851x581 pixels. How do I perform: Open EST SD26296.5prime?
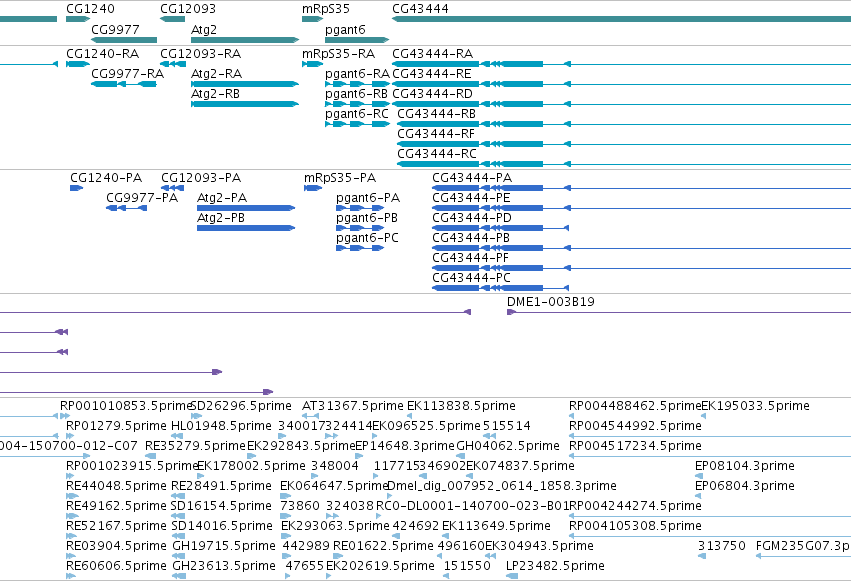click(241, 406)
